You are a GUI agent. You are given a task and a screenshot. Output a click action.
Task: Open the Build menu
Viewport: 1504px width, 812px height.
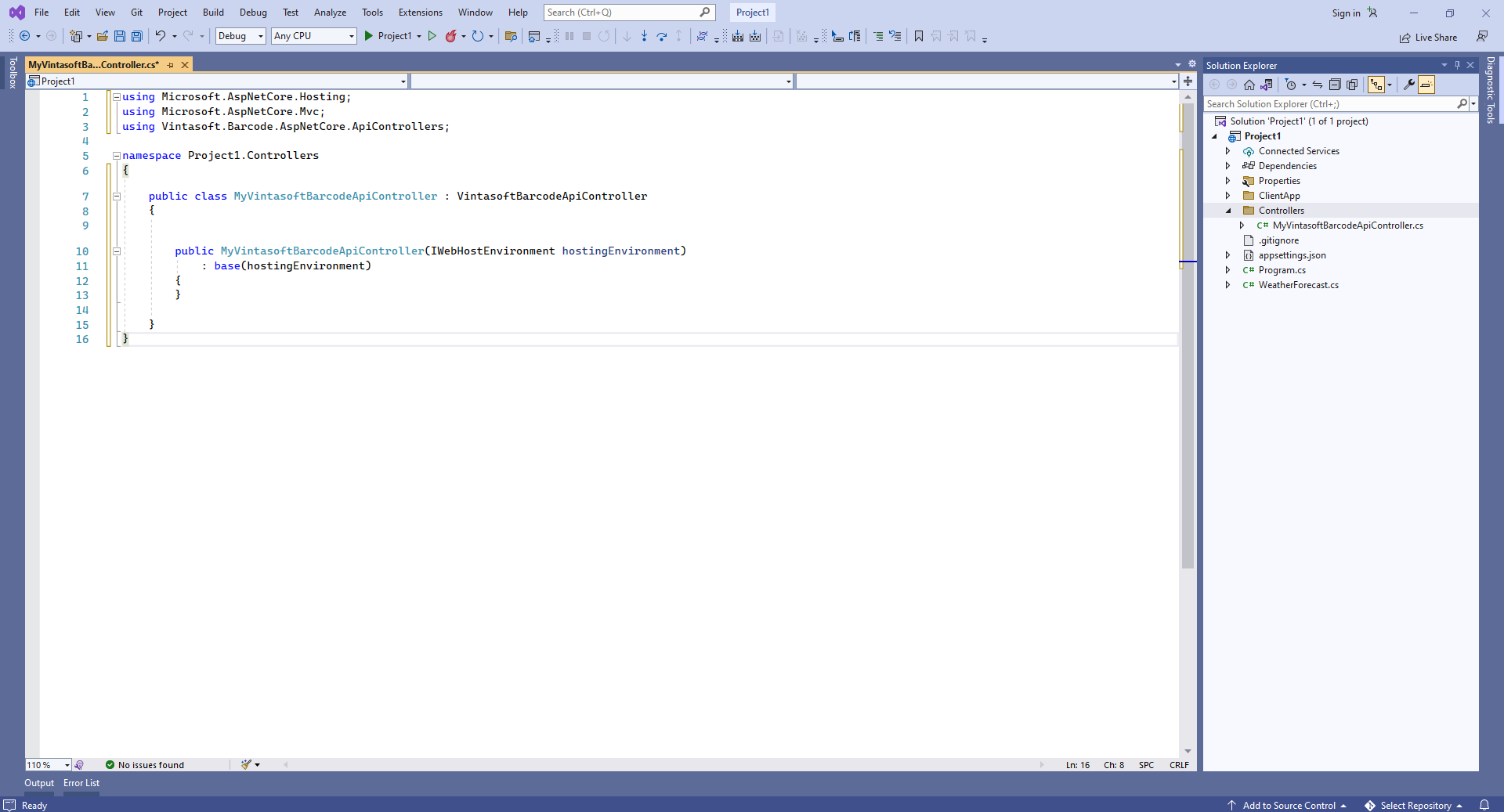point(213,13)
